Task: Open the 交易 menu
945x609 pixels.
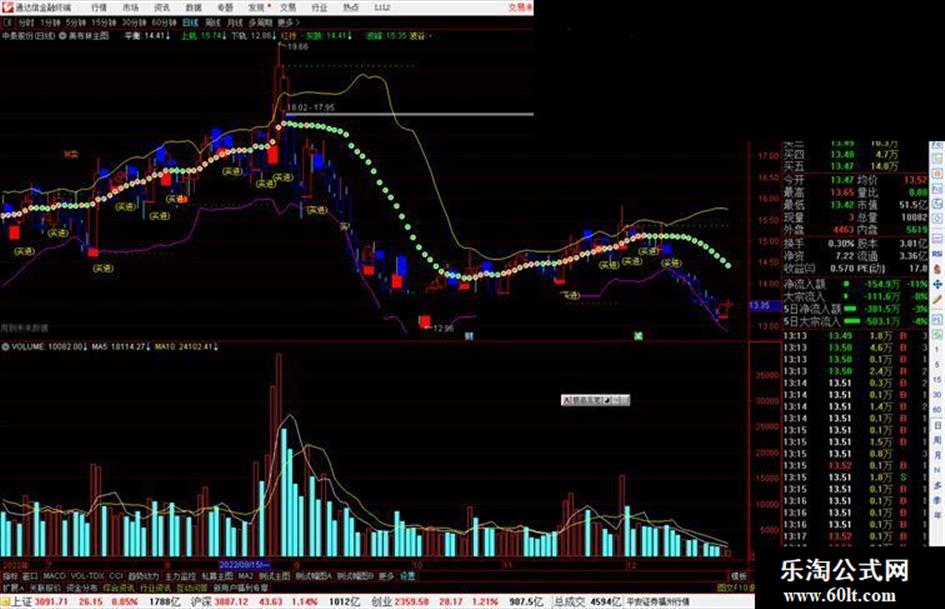Action: click(x=288, y=8)
